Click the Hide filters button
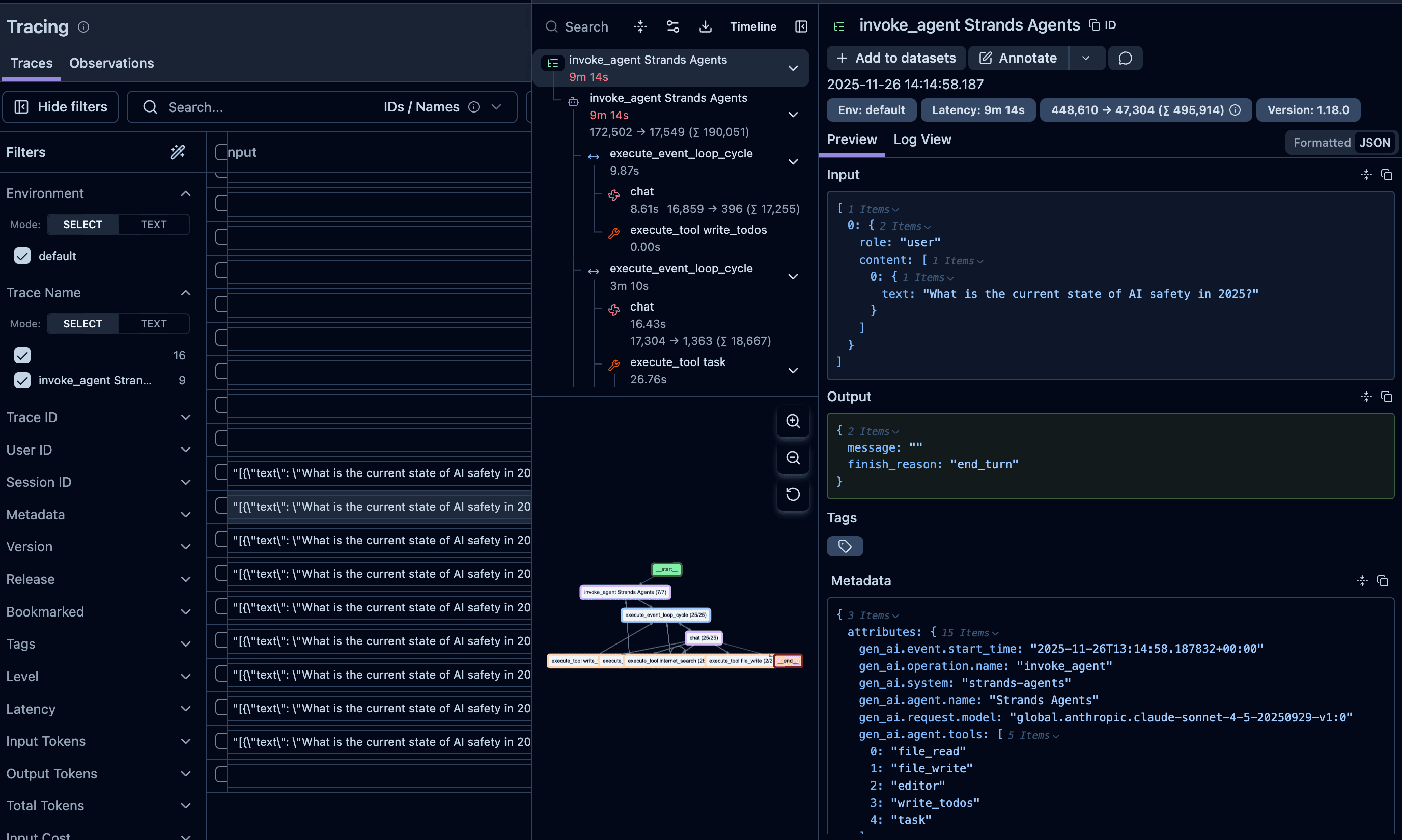 click(x=61, y=107)
